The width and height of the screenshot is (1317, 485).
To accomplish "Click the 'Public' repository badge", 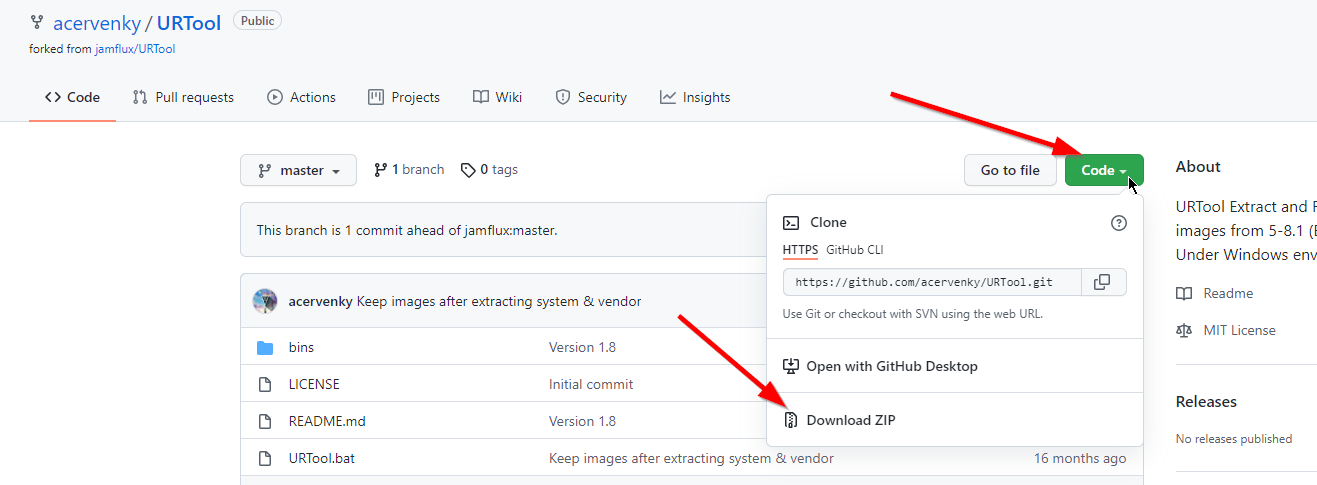I will [x=257, y=20].
